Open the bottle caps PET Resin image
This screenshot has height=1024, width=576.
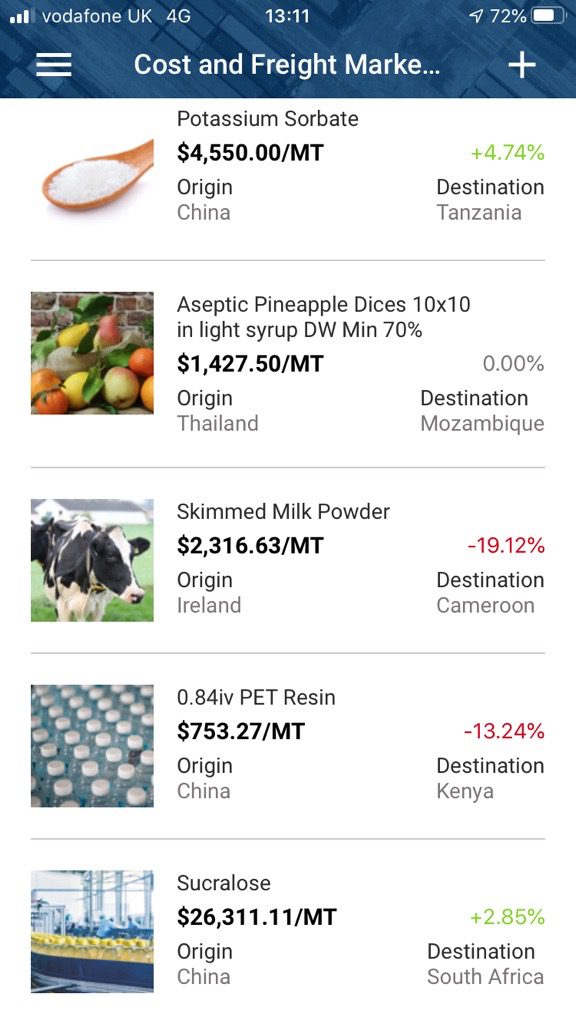point(92,746)
